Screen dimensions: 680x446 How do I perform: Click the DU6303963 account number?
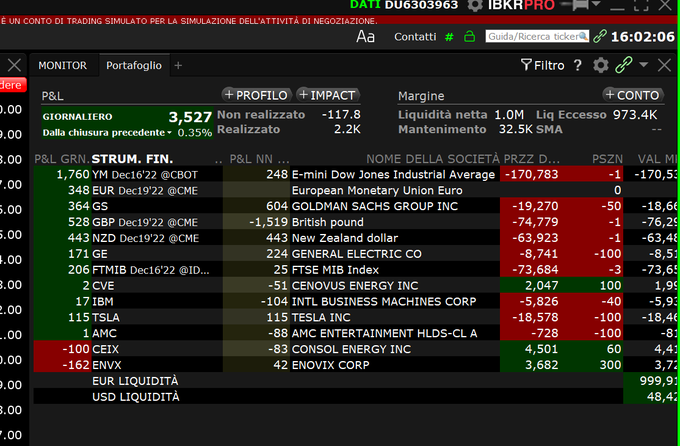click(x=421, y=5)
